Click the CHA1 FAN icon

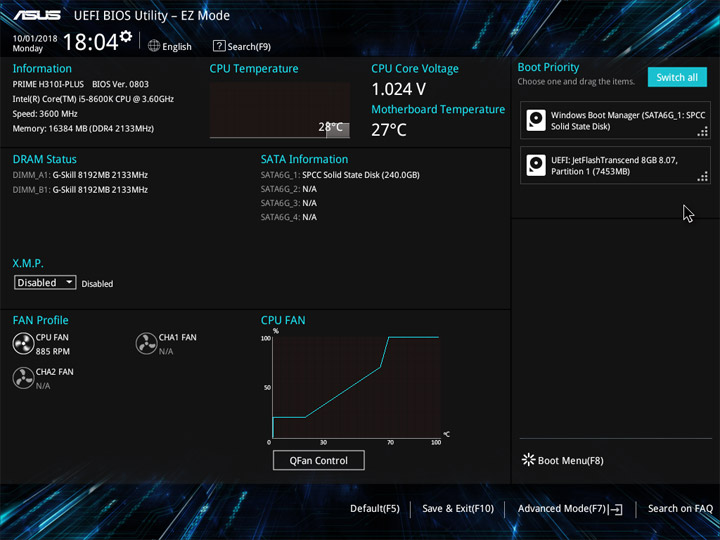tap(146, 344)
